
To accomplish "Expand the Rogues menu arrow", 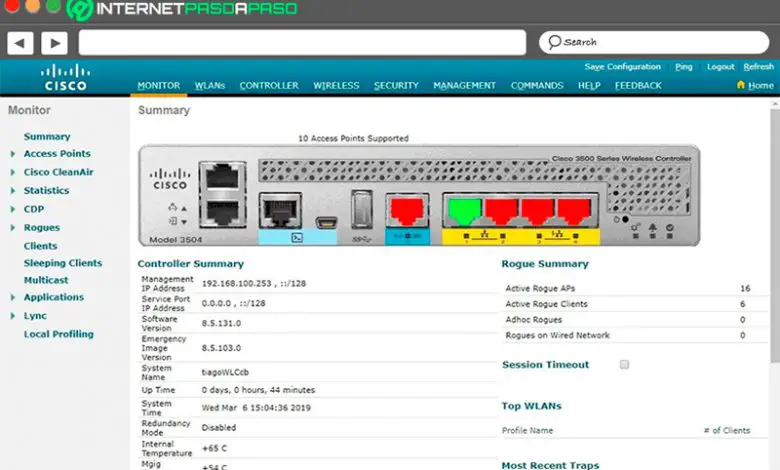I will click(13, 227).
